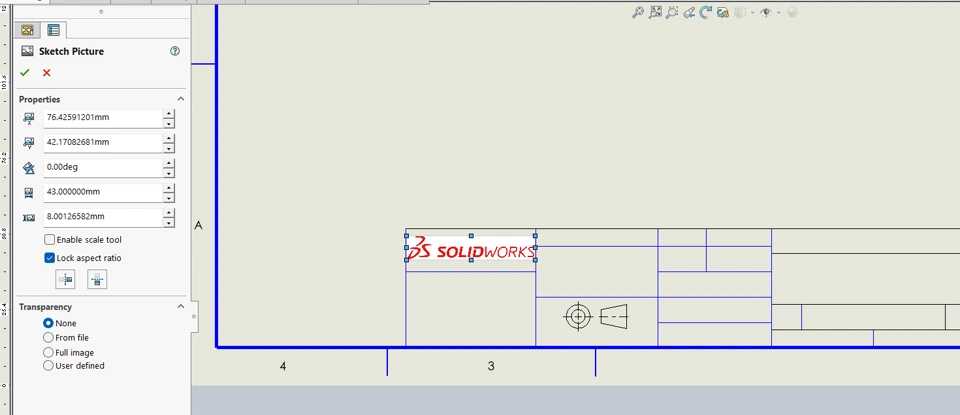Collapse the Properties section
Viewport: 960px width, 415px height.
[x=181, y=99]
